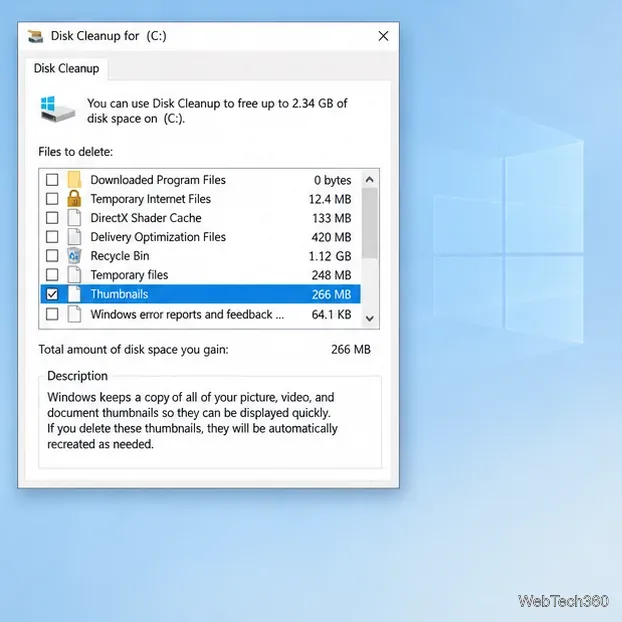Select the Temporary files label

129,275
